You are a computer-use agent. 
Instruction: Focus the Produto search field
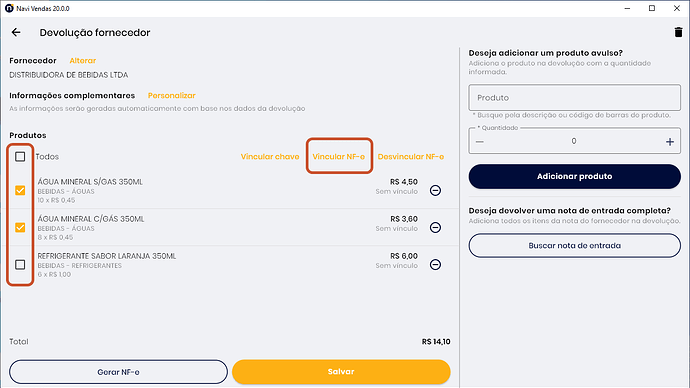[x=574, y=98]
